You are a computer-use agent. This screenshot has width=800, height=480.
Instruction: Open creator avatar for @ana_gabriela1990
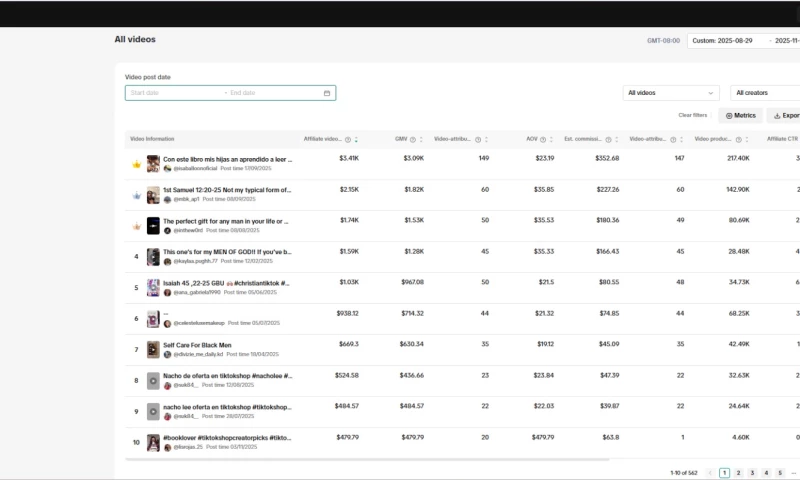point(167,292)
